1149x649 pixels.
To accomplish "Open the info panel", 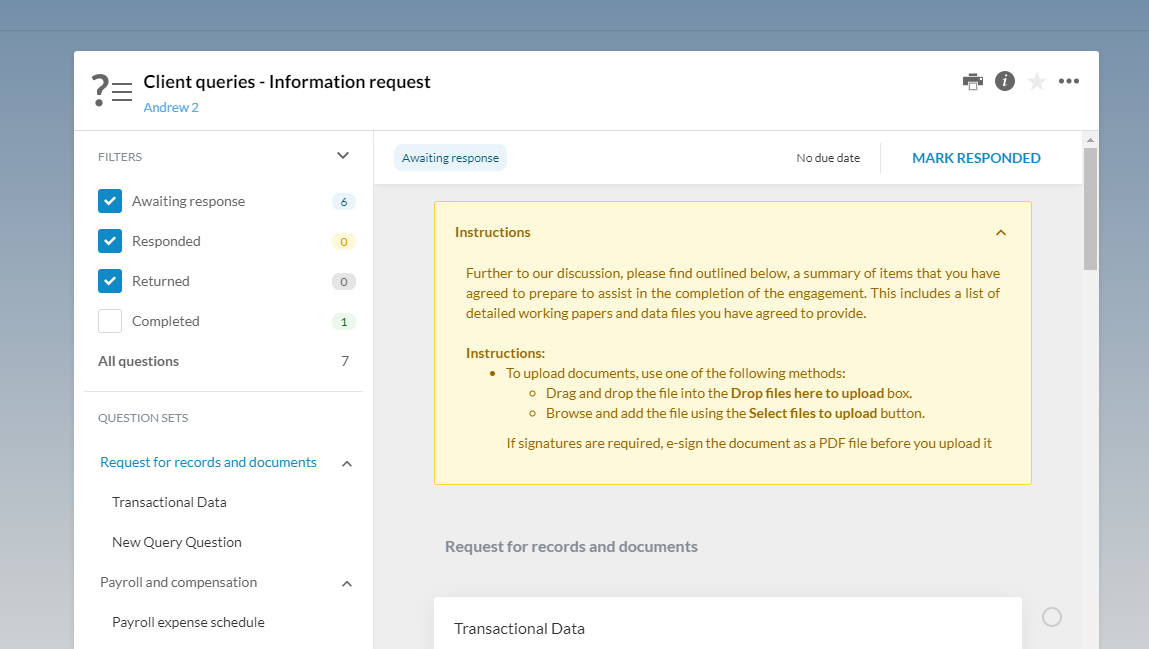I will click(x=1004, y=81).
